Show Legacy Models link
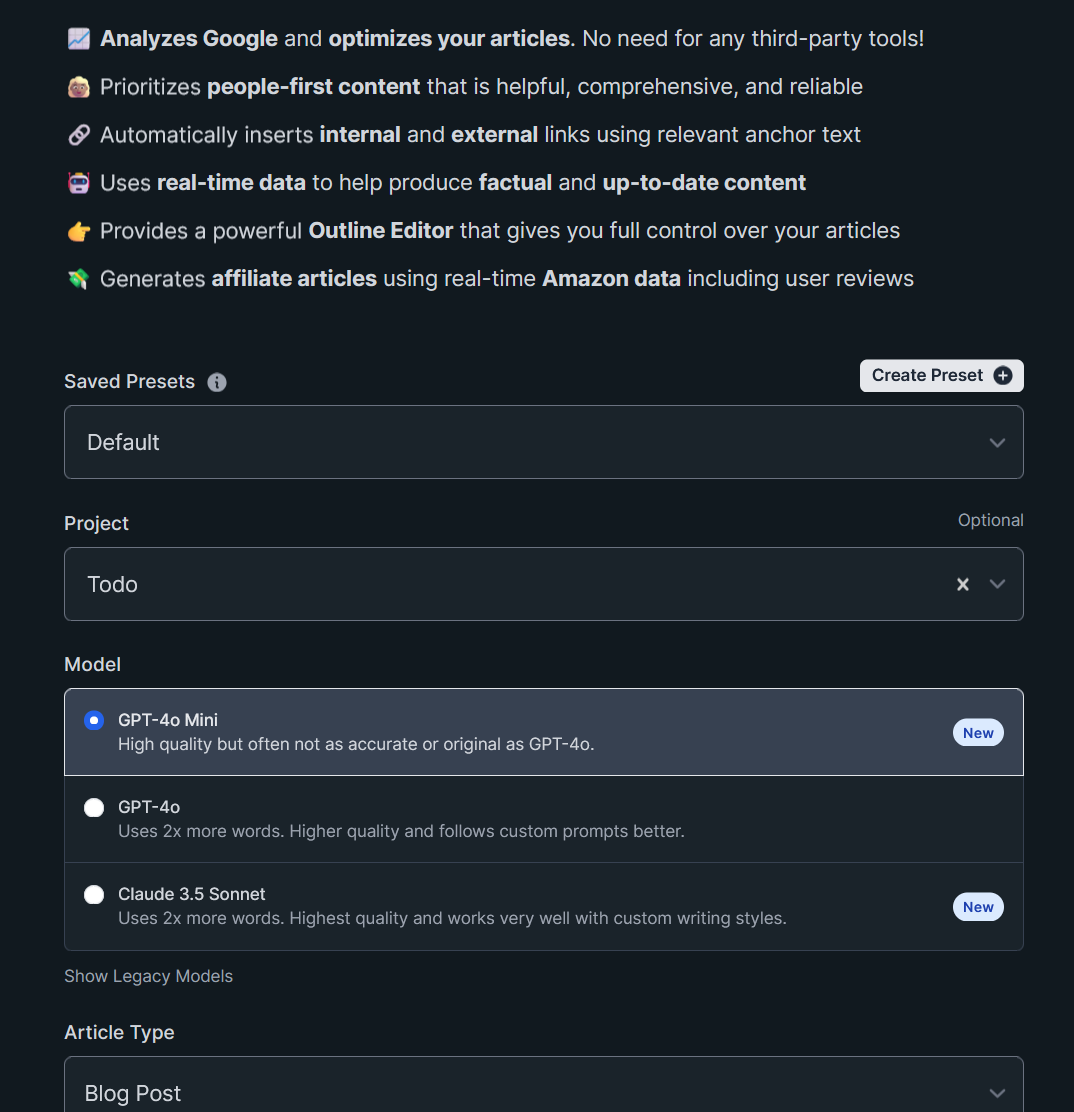 (148, 976)
